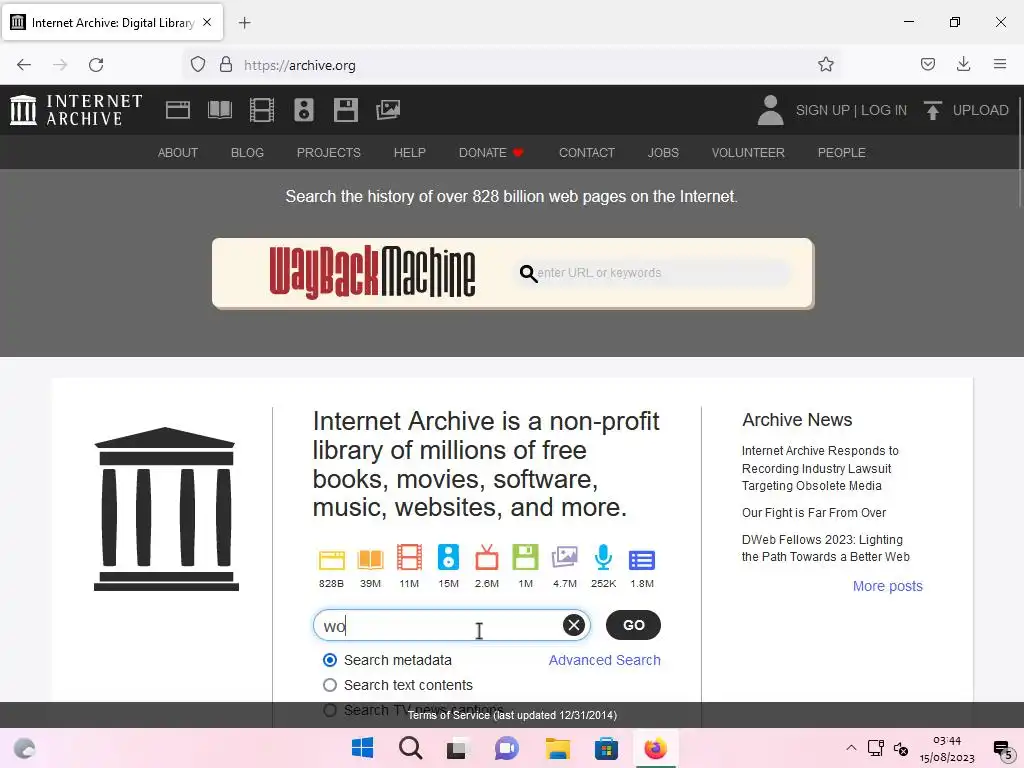Click the Save to Pocket icon
Viewport: 1024px width, 768px height.
tap(927, 64)
